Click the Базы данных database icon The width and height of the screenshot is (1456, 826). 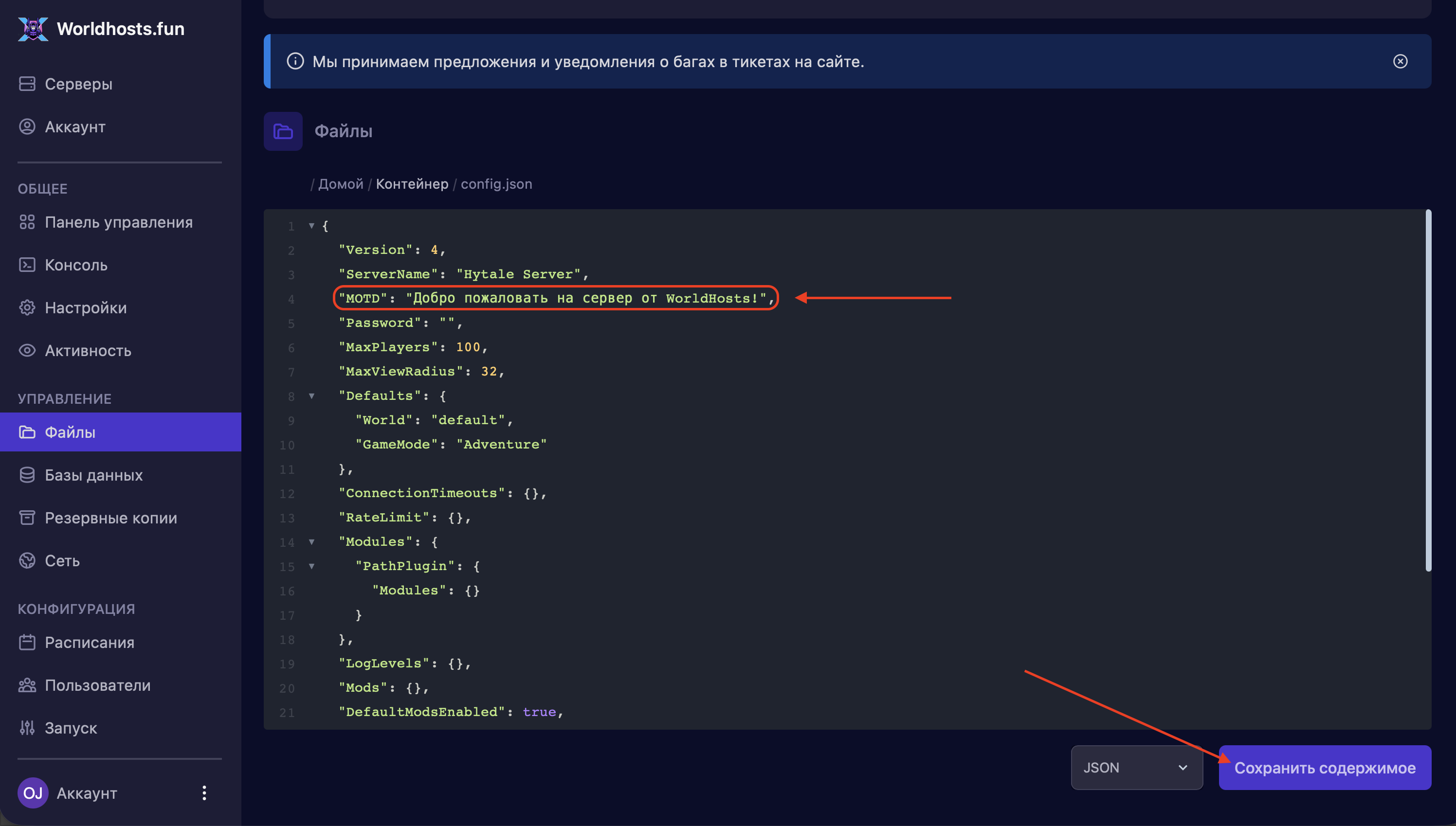tap(27, 475)
